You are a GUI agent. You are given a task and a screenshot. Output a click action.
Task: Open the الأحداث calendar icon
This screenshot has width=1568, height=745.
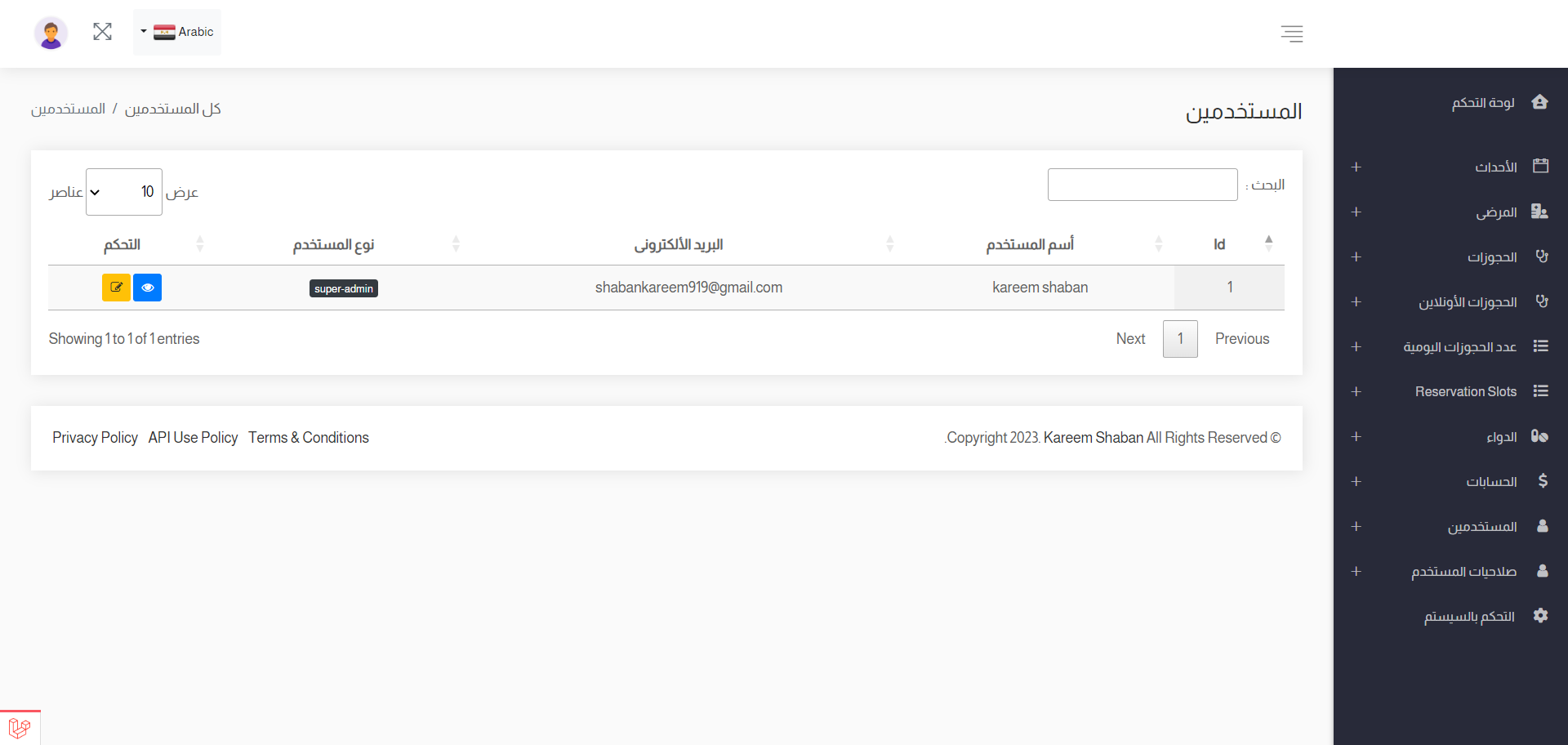coord(1541,165)
